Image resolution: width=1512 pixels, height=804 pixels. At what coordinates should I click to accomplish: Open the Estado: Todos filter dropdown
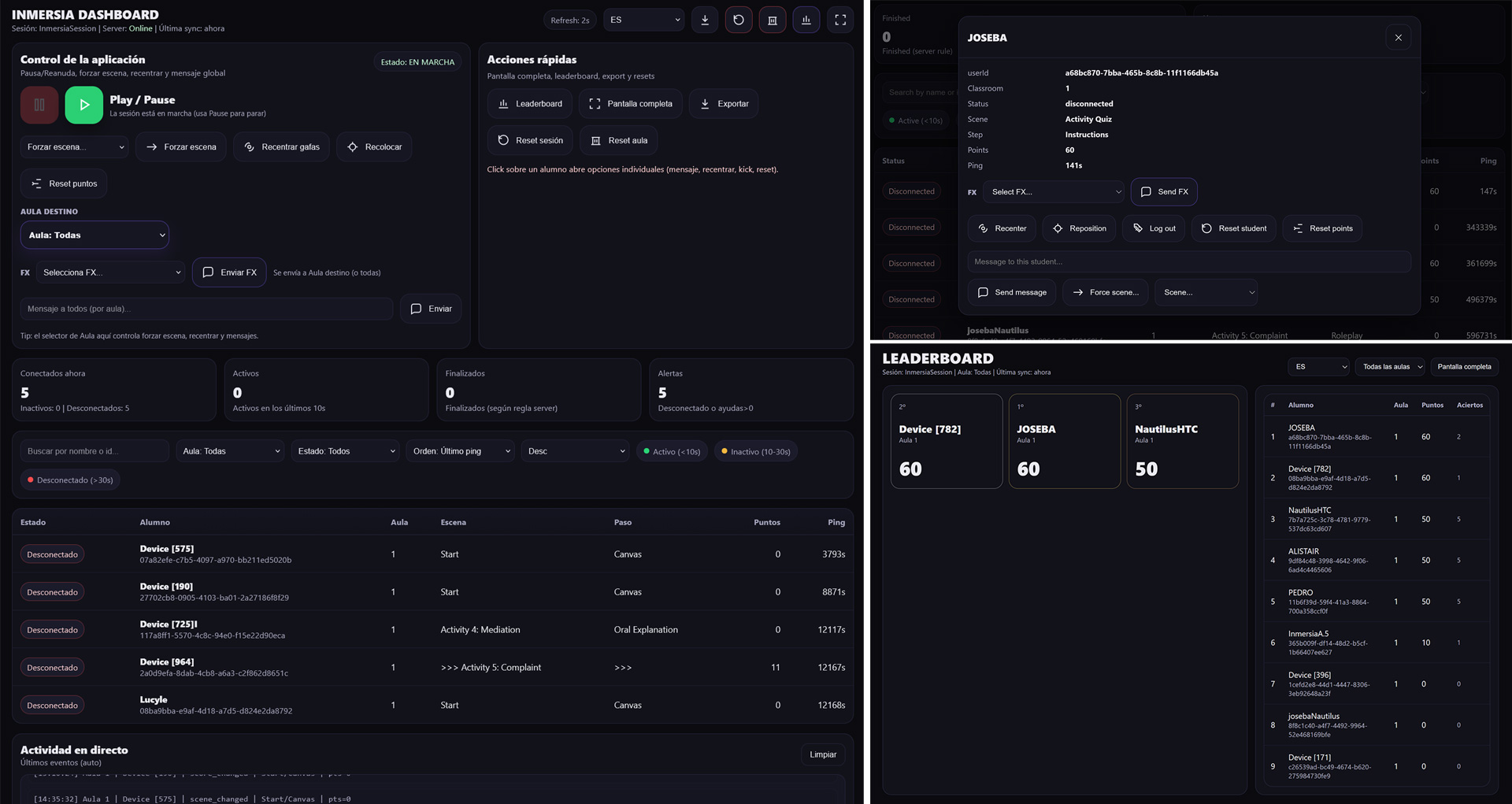click(x=346, y=451)
